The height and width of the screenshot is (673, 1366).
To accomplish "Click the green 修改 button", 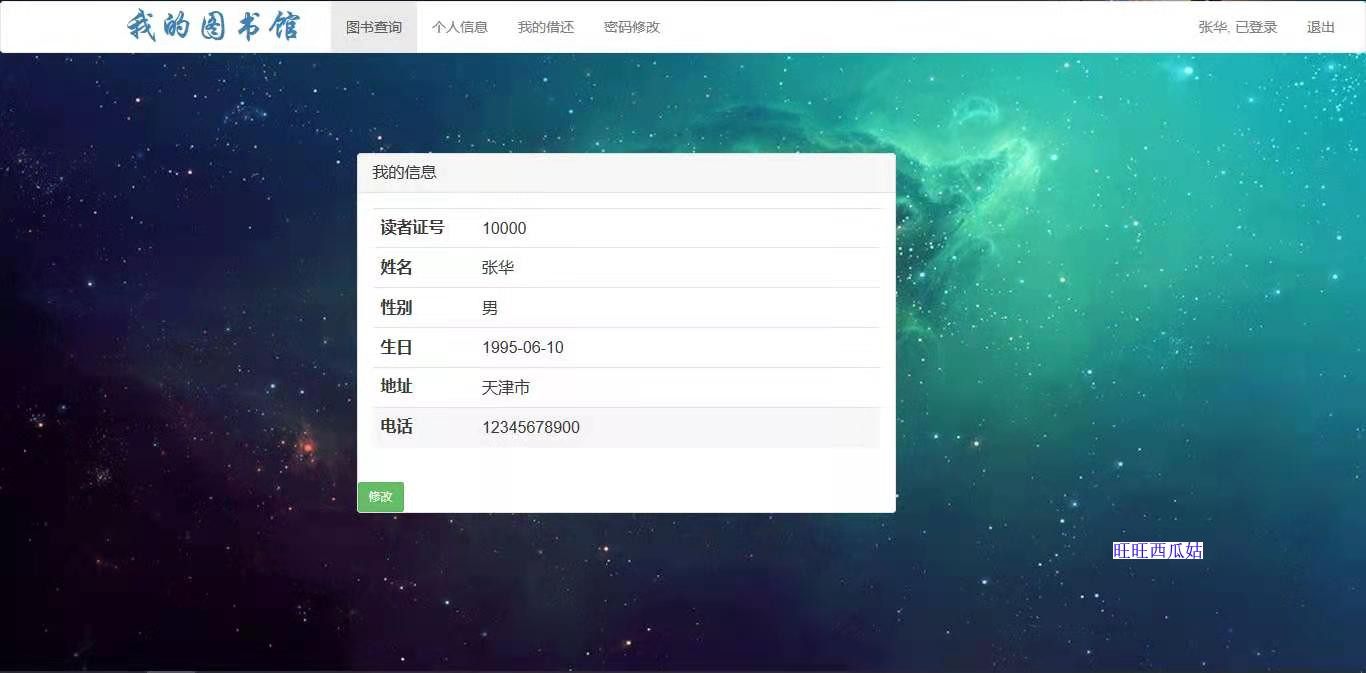I will tap(381, 496).
